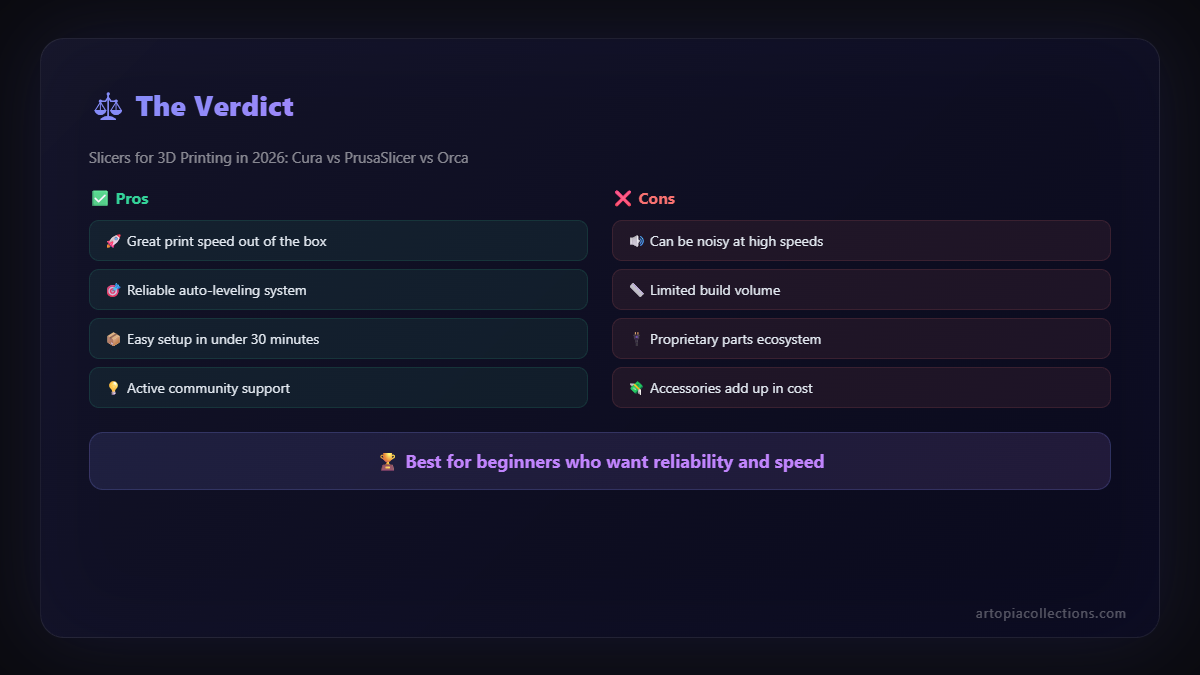Click the target icon for auto-leveling
This screenshot has height=675, width=1200.
click(113, 290)
